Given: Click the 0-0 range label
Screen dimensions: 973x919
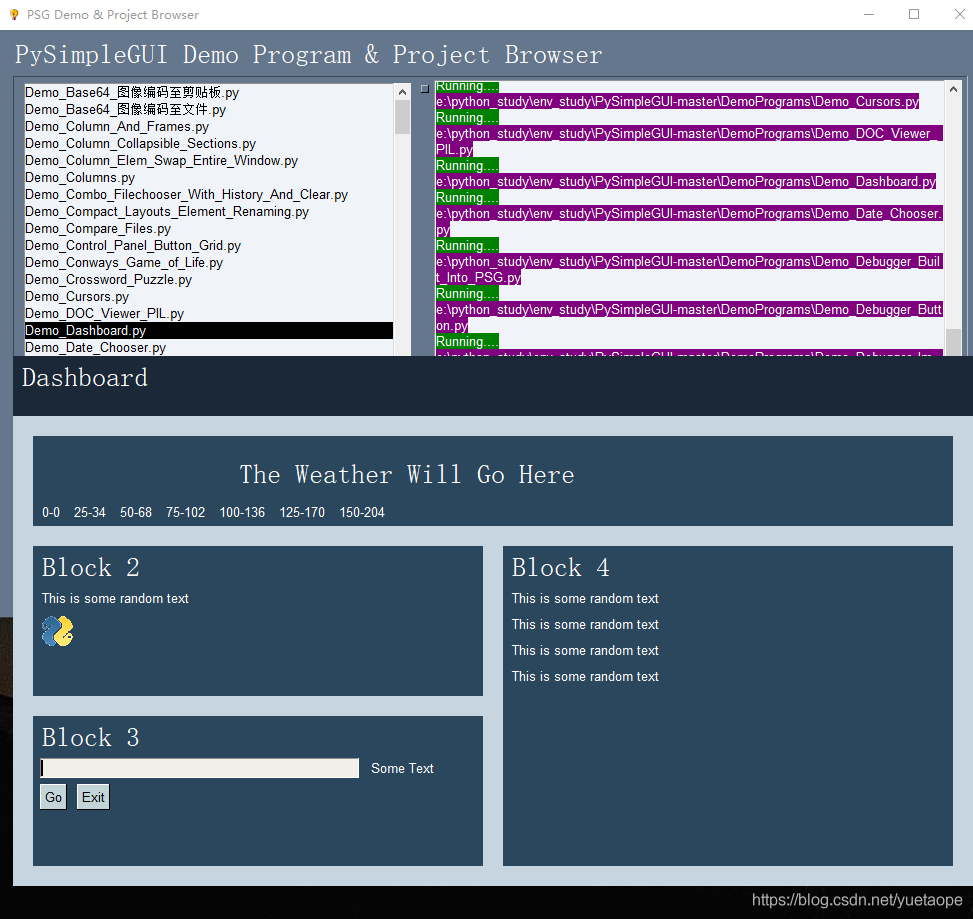Looking at the screenshot, I should pyautogui.click(x=51, y=513).
